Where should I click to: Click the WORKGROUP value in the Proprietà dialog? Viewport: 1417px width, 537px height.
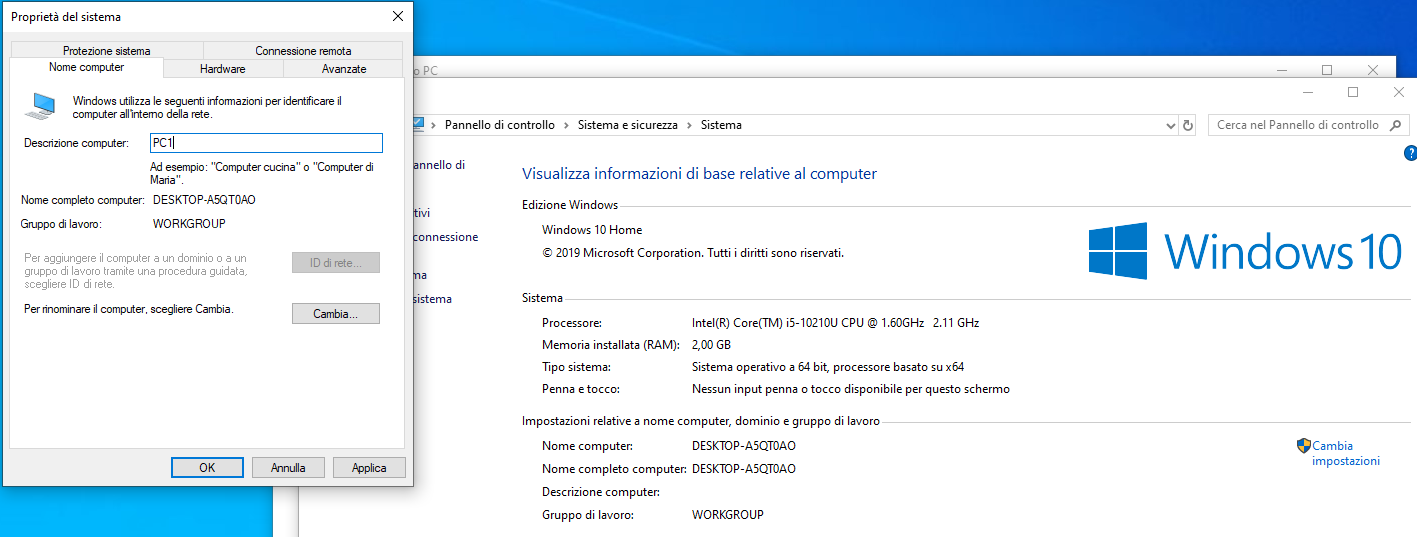pos(189,224)
